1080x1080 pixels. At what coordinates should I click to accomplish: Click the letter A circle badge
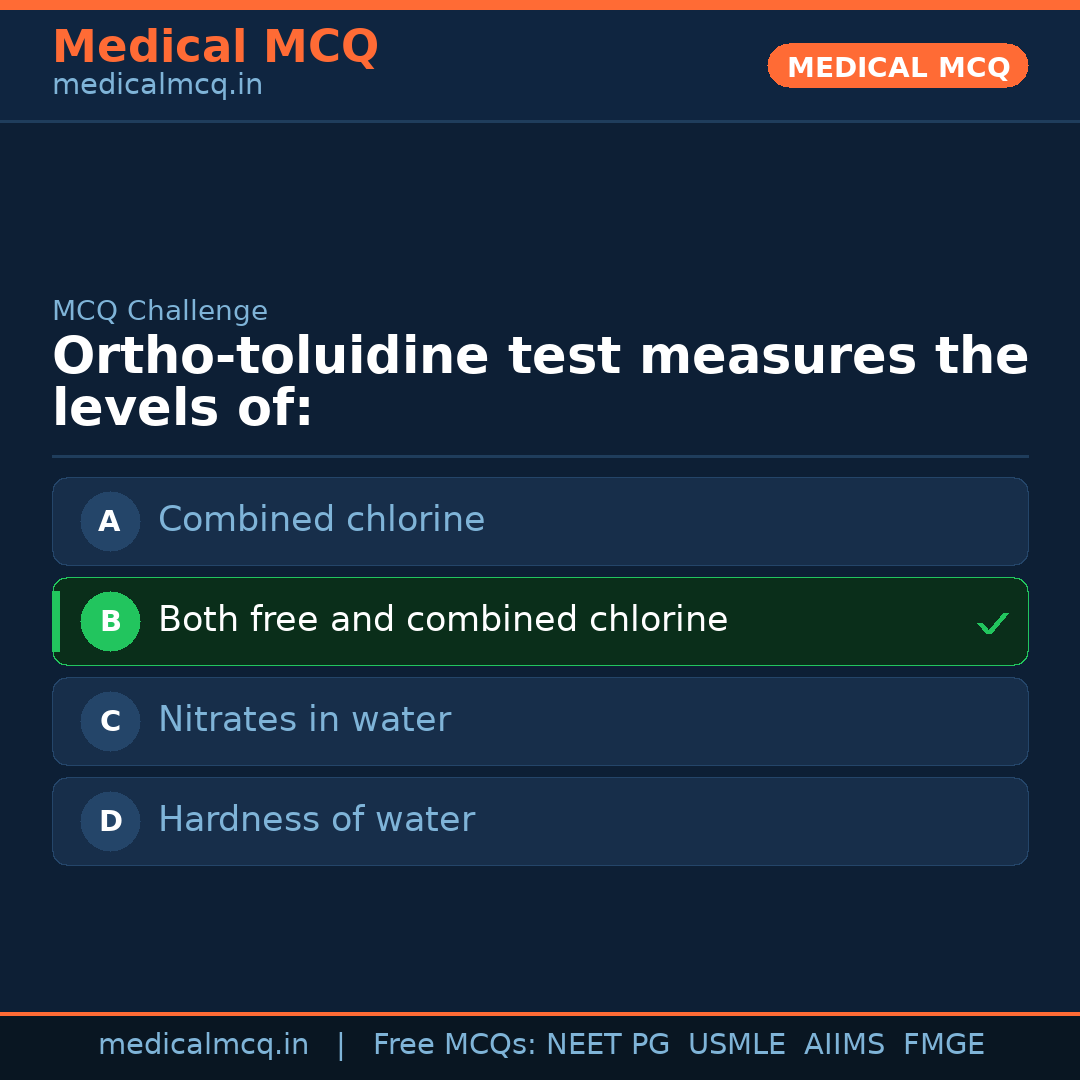pyautogui.click(x=110, y=521)
